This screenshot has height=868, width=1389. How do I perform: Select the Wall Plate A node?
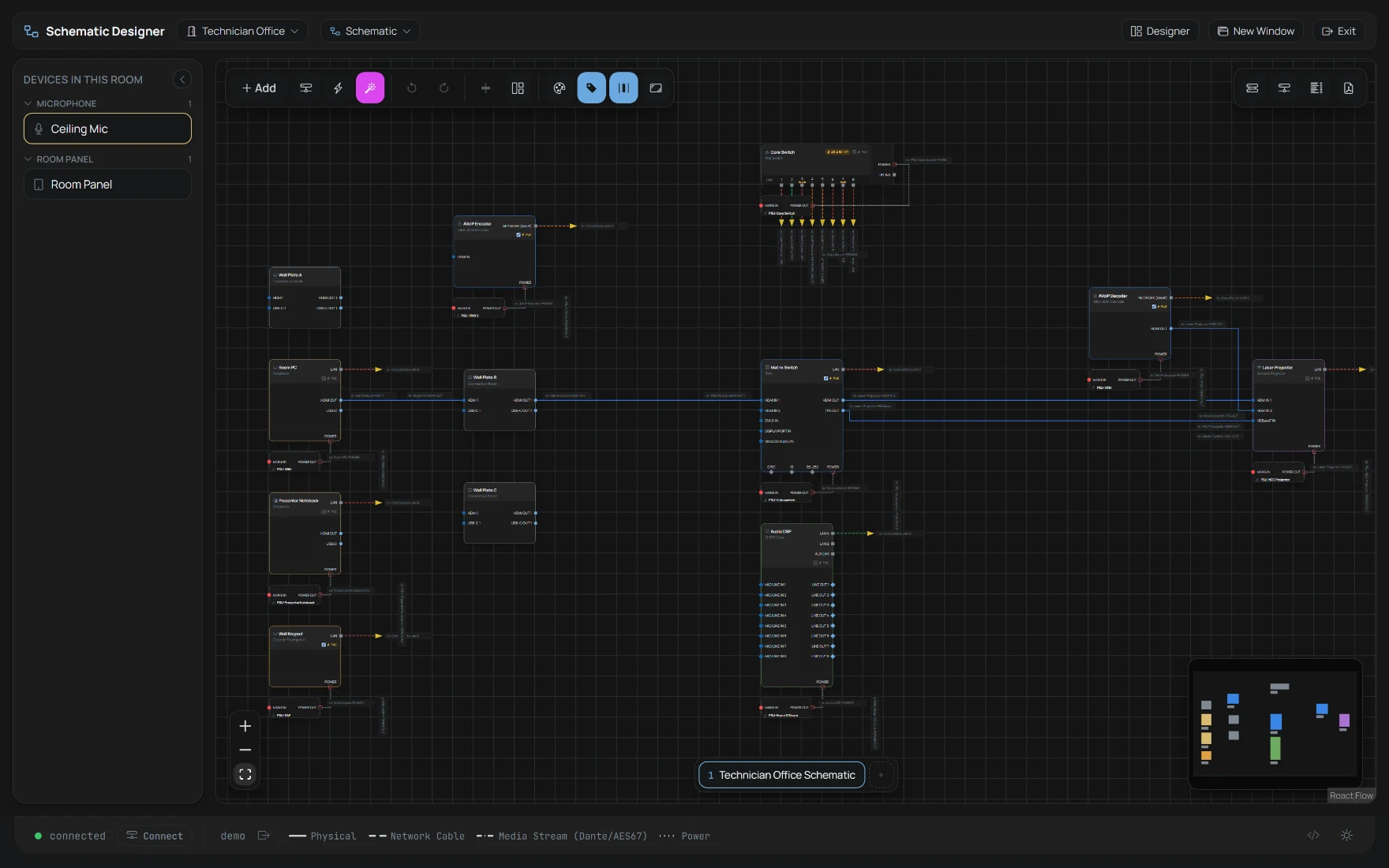(x=305, y=297)
